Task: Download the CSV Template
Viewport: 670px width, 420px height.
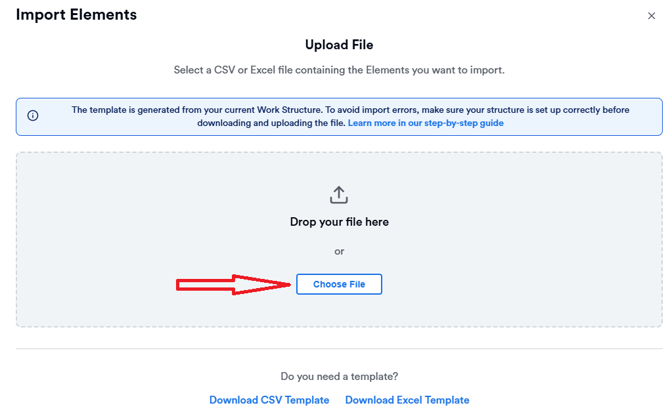Action: (x=269, y=400)
